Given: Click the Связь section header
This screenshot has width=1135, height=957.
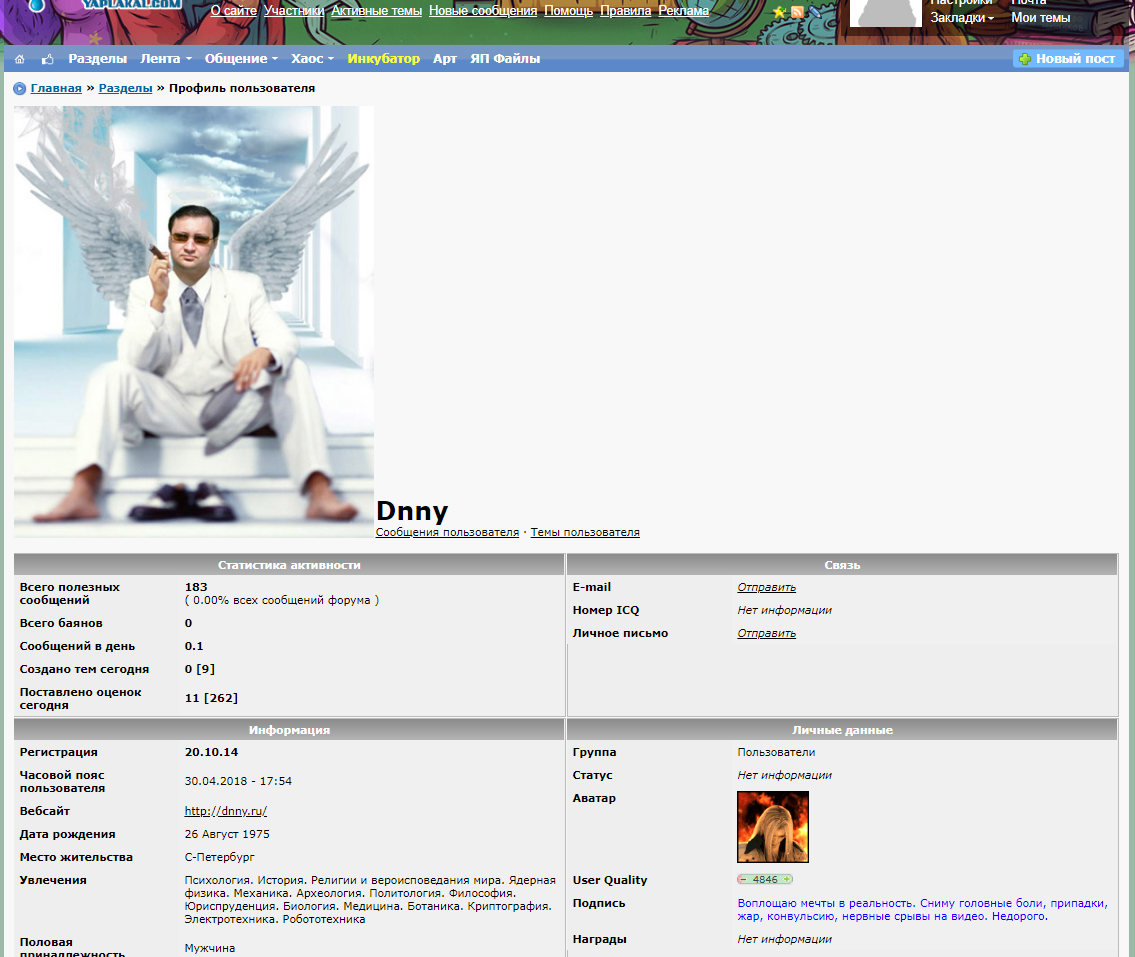Looking at the screenshot, I should click(843, 565).
